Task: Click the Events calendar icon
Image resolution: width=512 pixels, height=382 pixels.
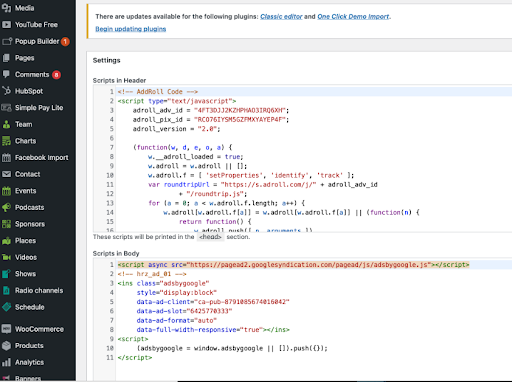Action: click(x=6, y=191)
